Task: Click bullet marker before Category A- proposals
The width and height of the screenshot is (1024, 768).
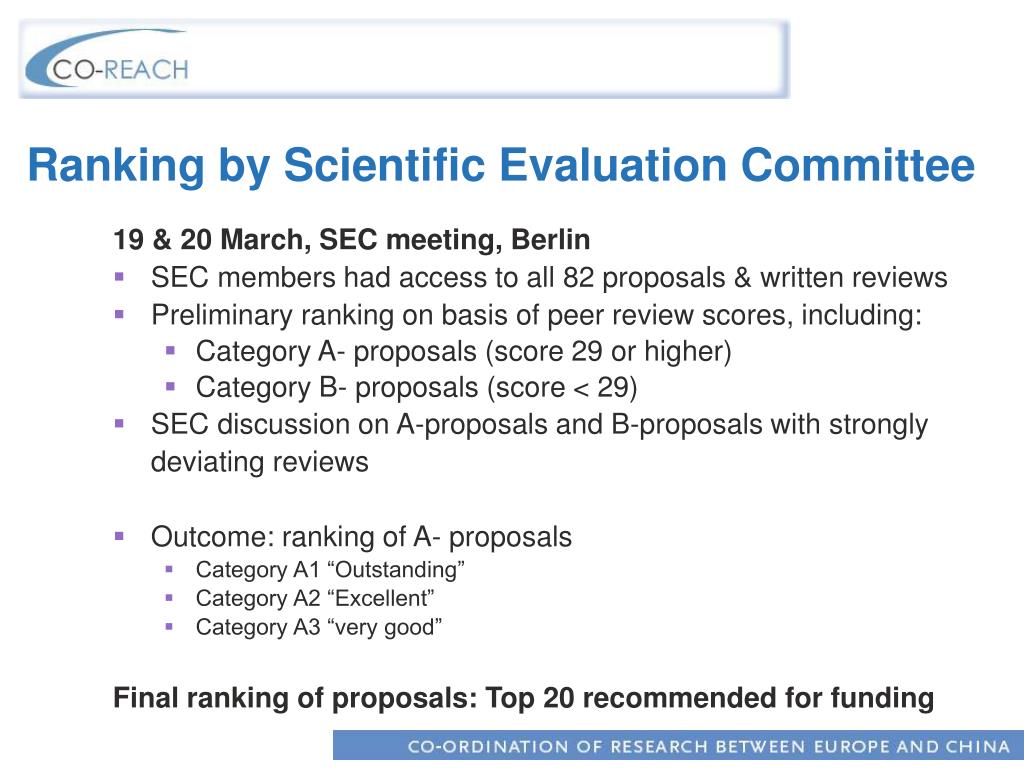Action: pos(170,351)
